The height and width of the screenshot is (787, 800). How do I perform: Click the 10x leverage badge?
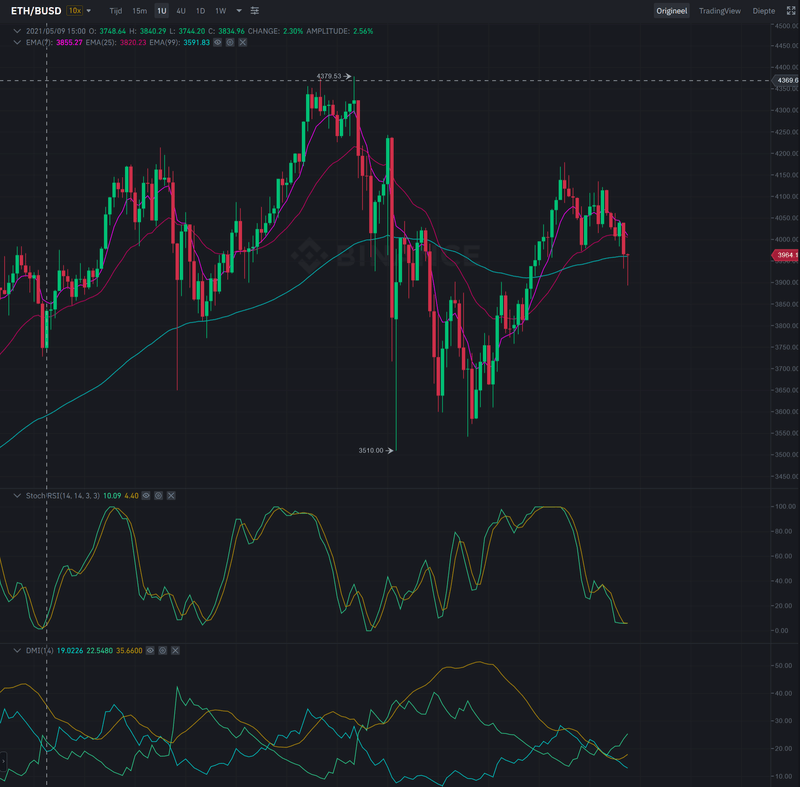(75, 11)
